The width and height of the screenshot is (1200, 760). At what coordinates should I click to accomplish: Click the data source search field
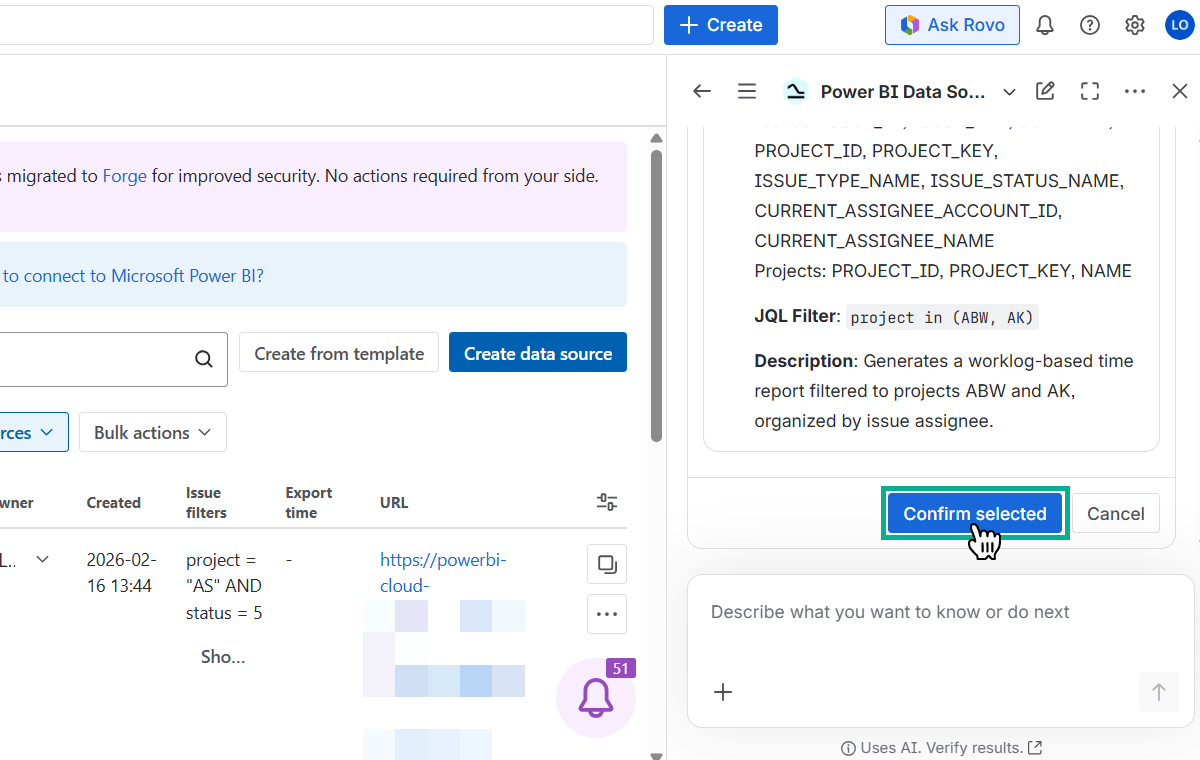pos(114,359)
